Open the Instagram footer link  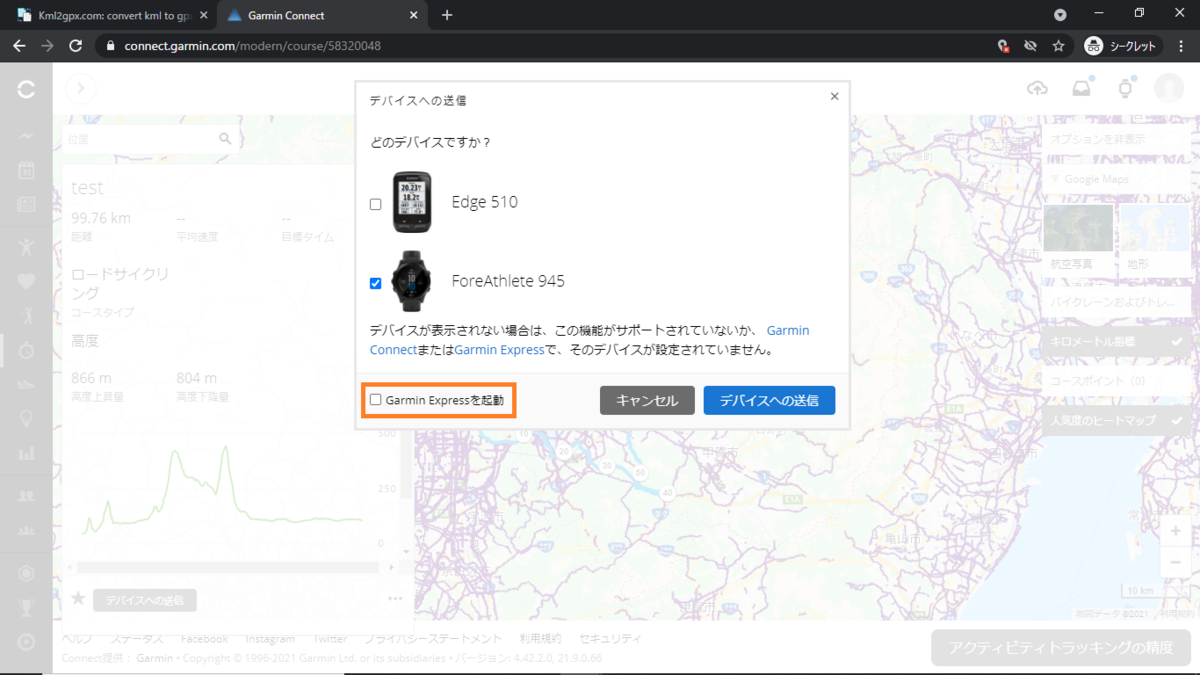270,638
